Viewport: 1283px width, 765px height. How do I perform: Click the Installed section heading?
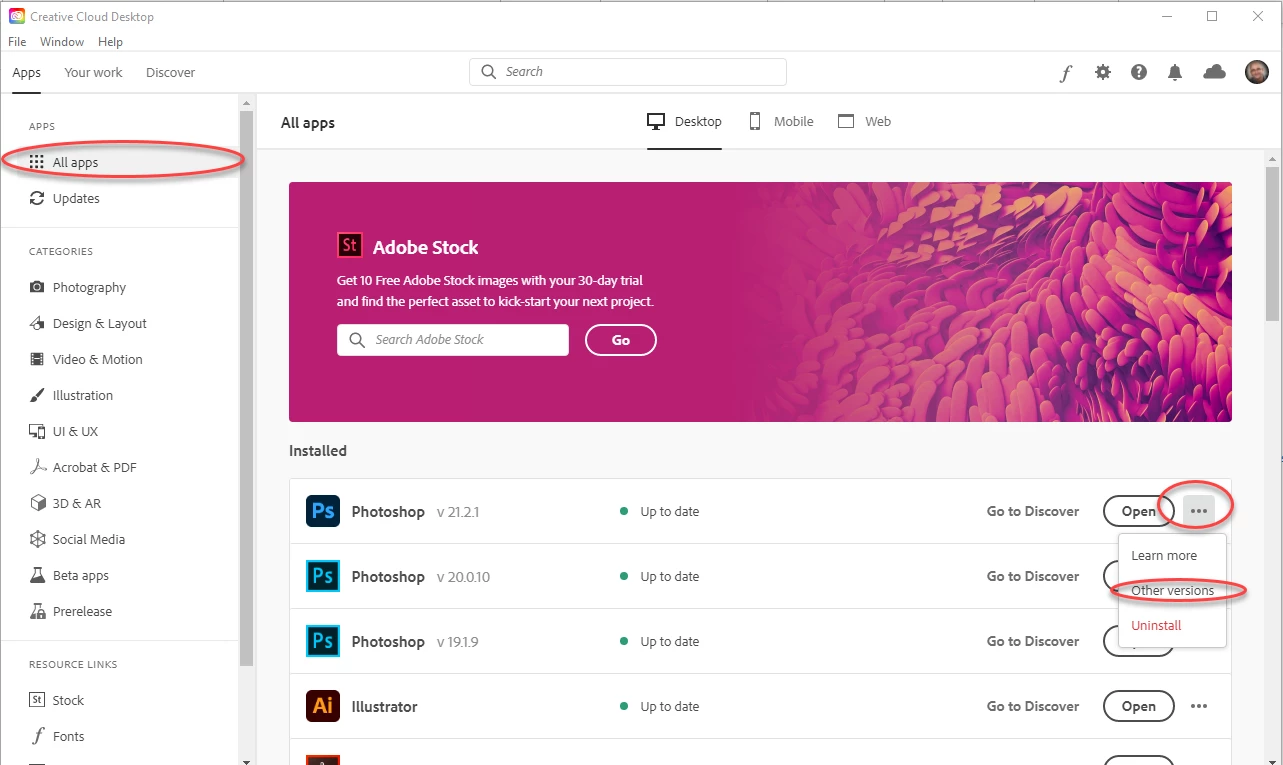(318, 451)
